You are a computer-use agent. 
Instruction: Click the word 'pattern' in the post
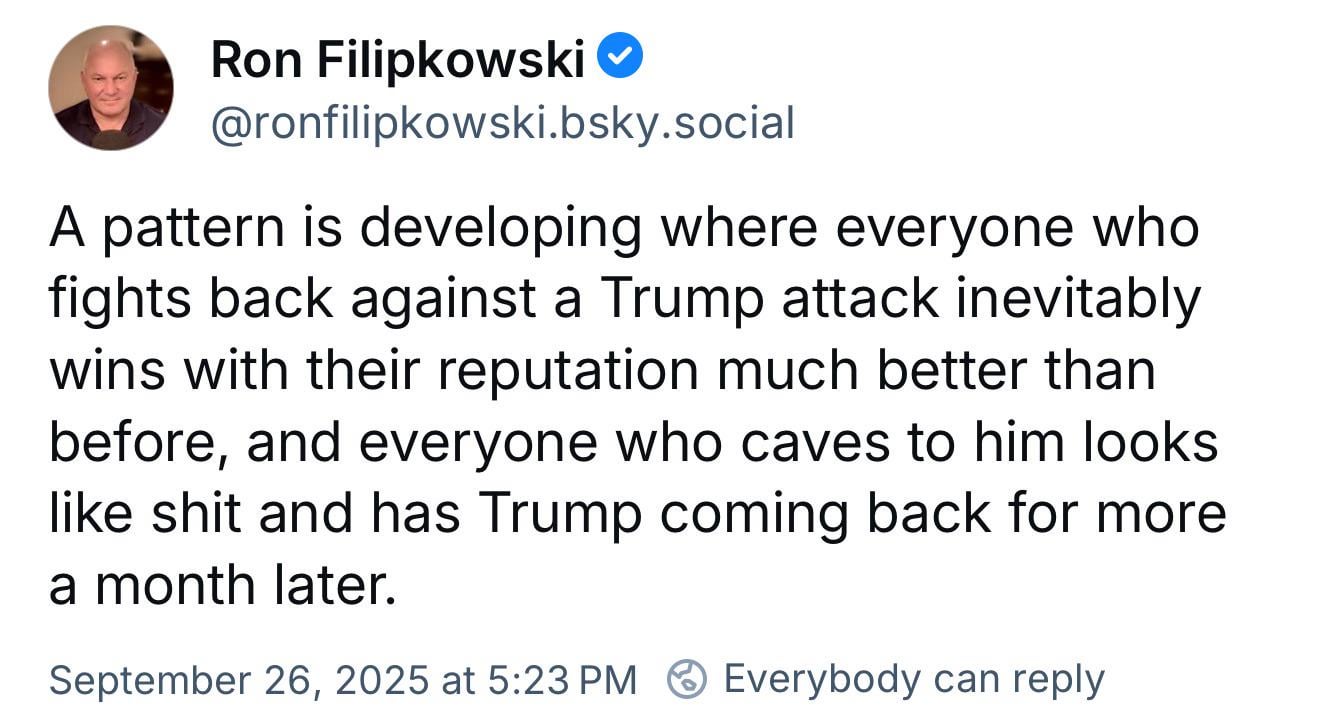[x=190, y=229]
